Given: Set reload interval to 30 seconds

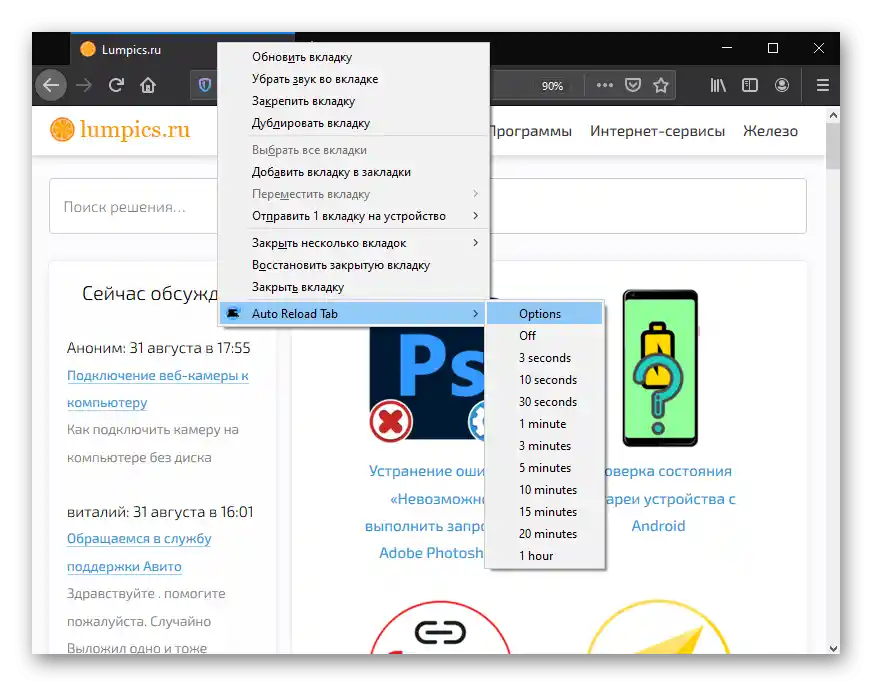Looking at the screenshot, I should tap(545, 402).
